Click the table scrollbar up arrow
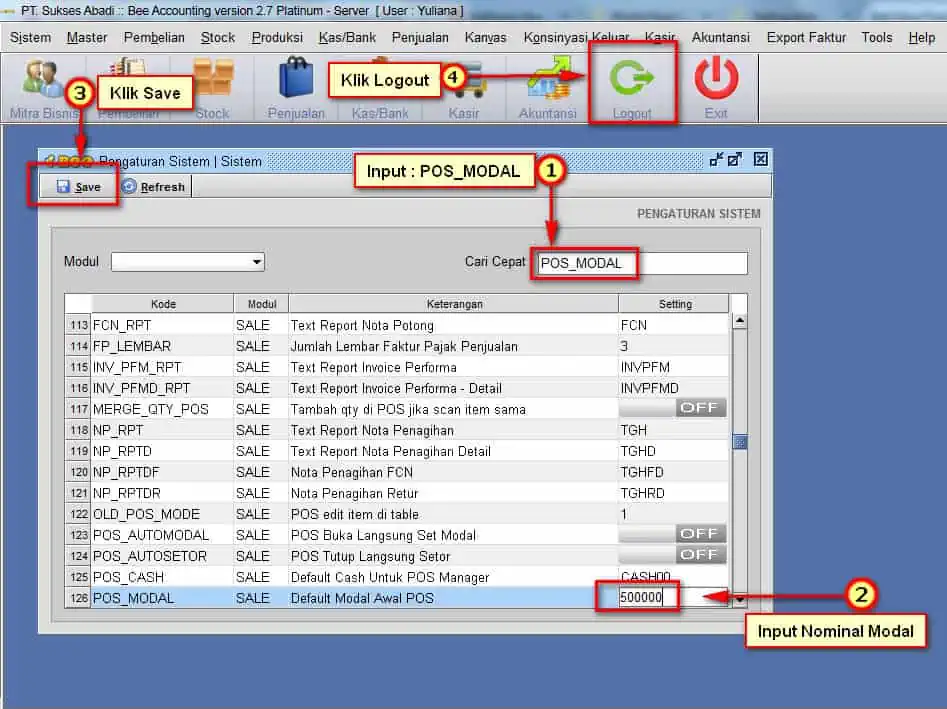The width and height of the screenshot is (947, 709). 739,321
